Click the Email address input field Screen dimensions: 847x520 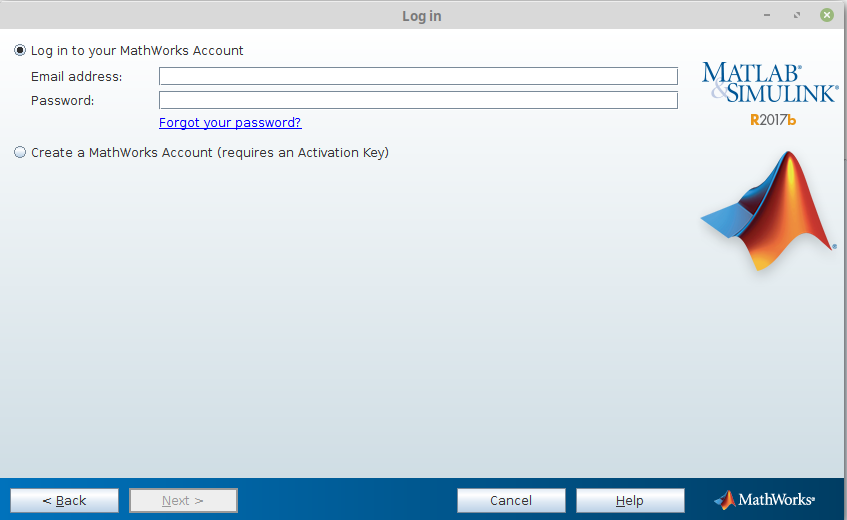pos(418,76)
